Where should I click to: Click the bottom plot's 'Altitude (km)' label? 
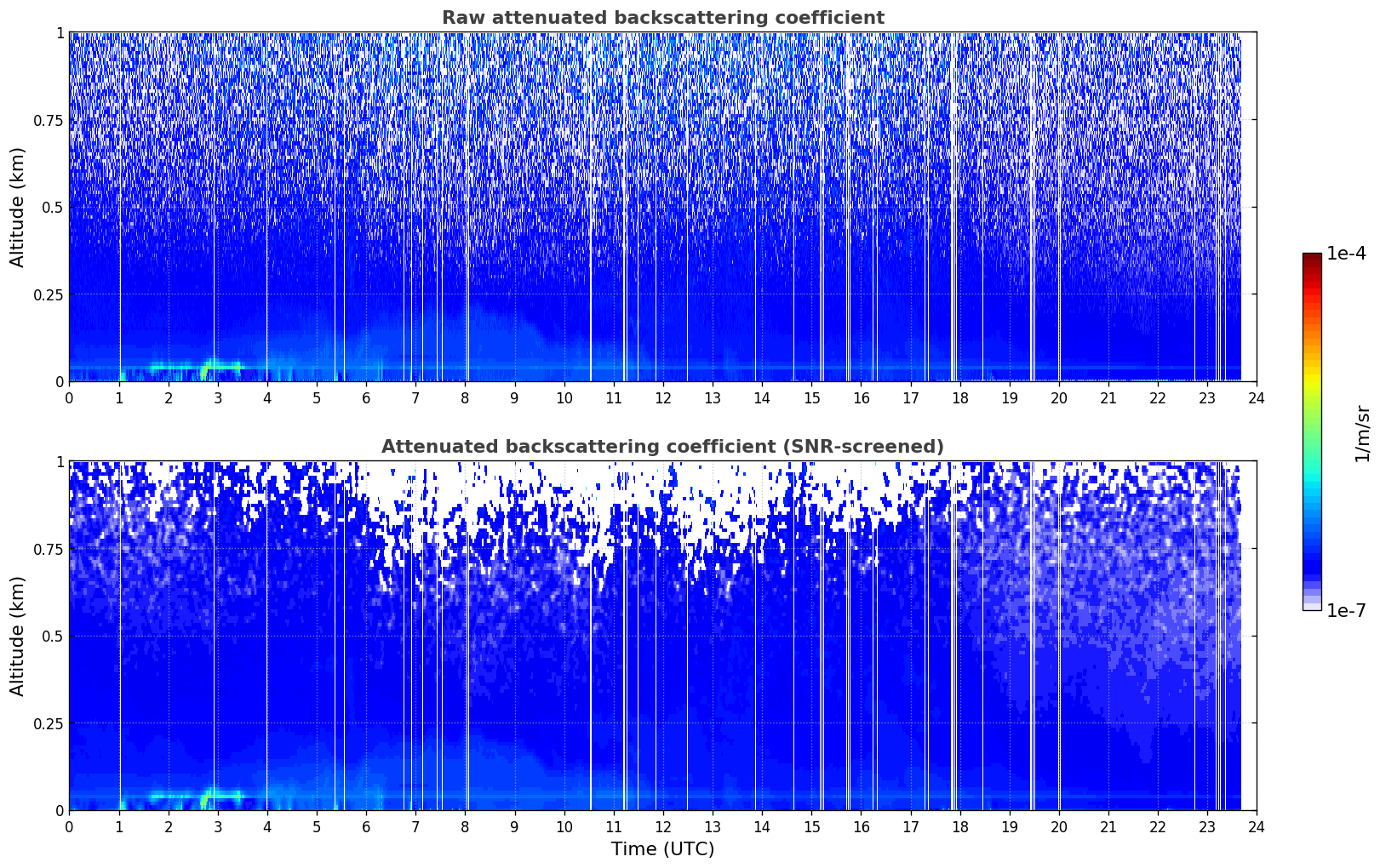coord(18,636)
